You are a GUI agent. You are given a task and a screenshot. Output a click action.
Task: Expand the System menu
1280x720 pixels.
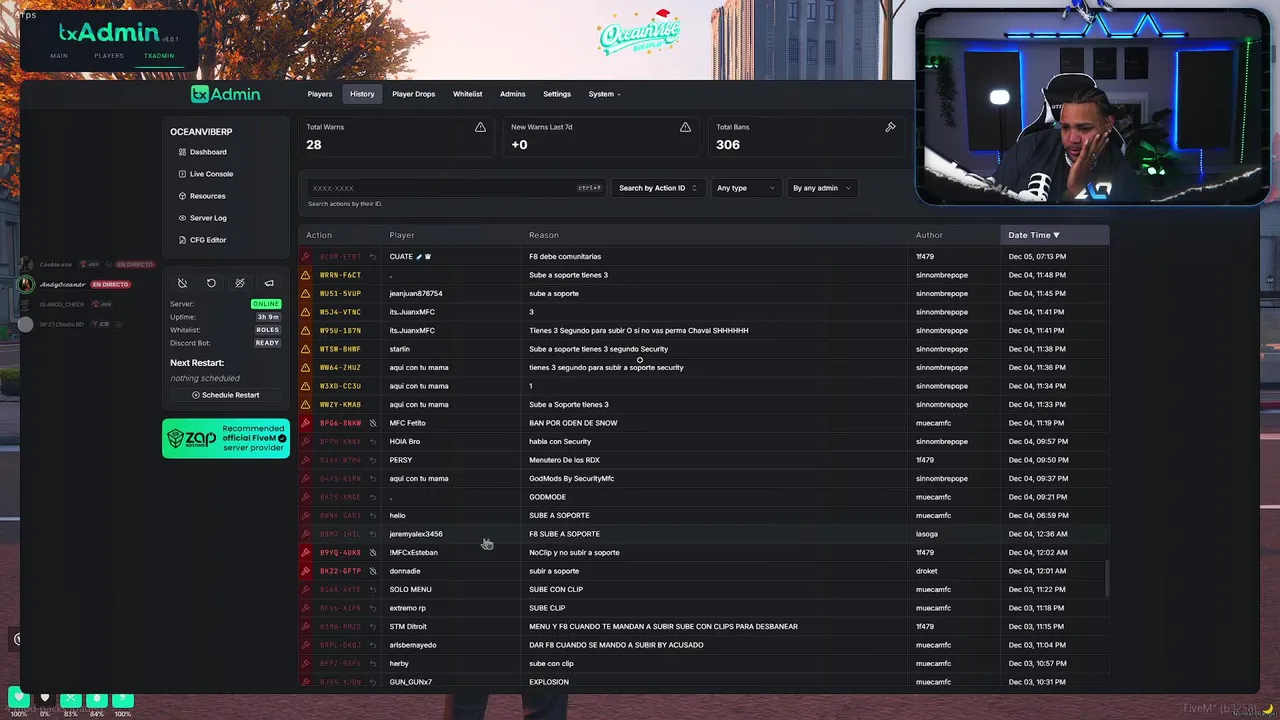point(604,94)
